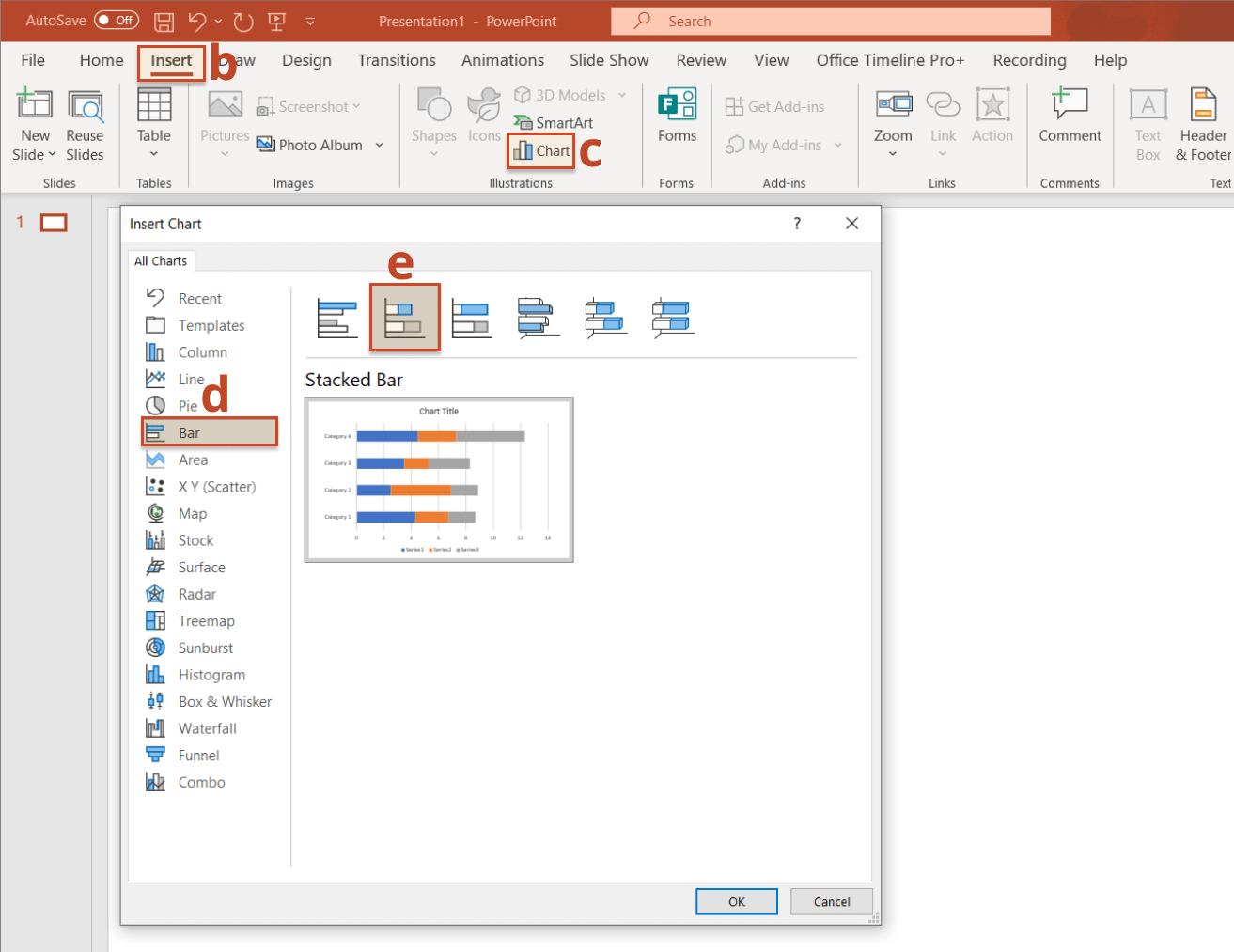Expand the 3D Models dropdown arrow
The height and width of the screenshot is (952, 1234).
point(621,95)
